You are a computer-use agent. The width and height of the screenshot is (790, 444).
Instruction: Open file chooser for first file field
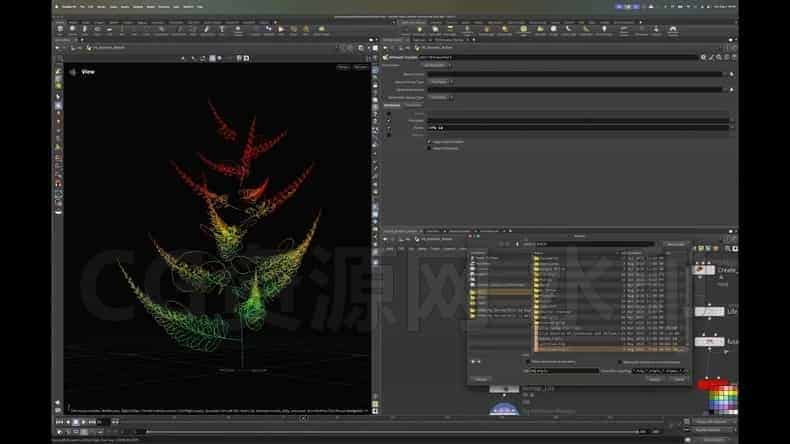[x=732, y=74]
